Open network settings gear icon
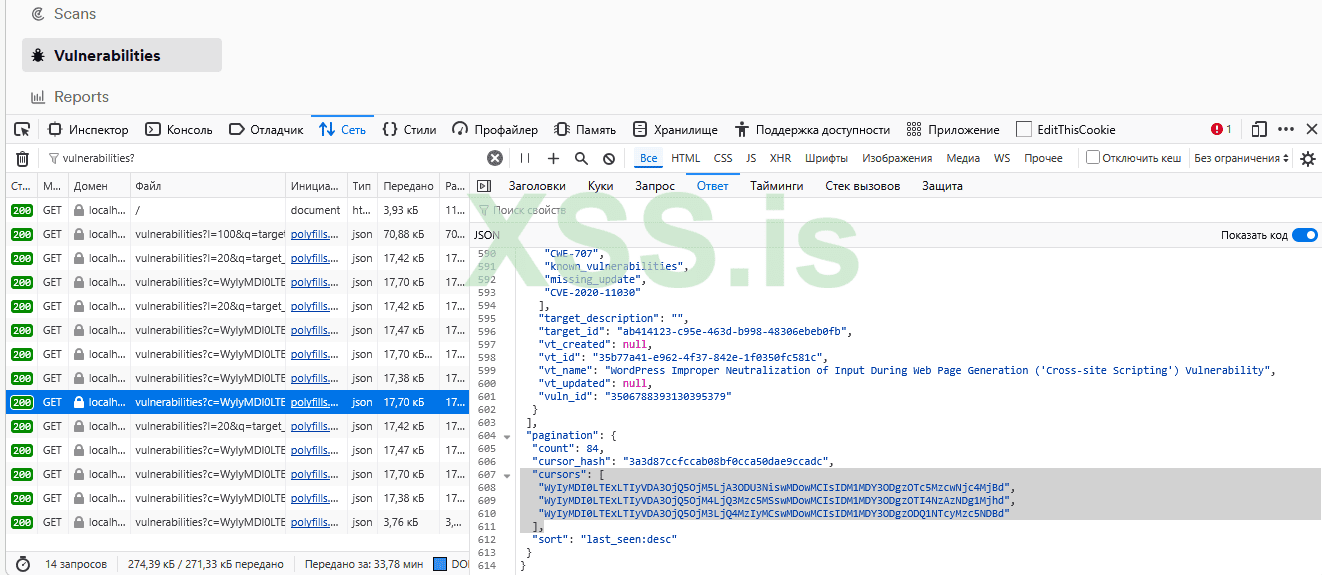Image resolution: width=1322 pixels, height=575 pixels. (x=1307, y=158)
